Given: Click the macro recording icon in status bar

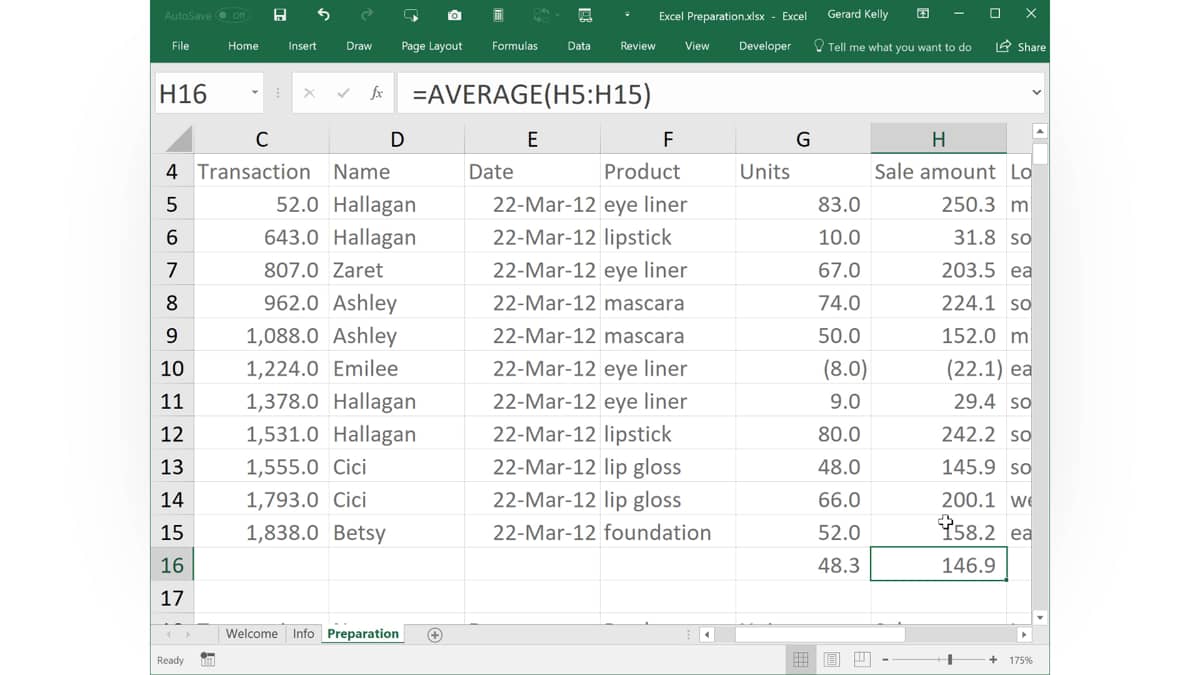Looking at the screenshot, I should tap(208, 660).
